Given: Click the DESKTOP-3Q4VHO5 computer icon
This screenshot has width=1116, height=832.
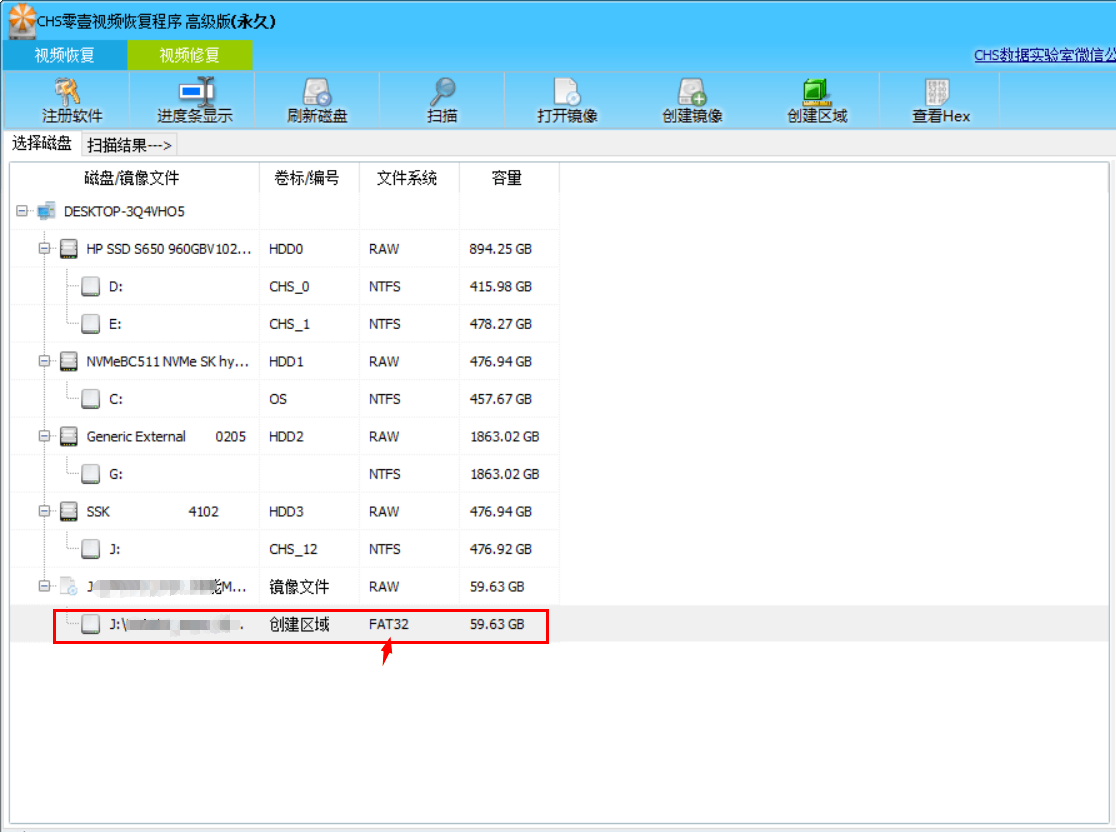Looking at the screenshot, I should pos(46,211).
